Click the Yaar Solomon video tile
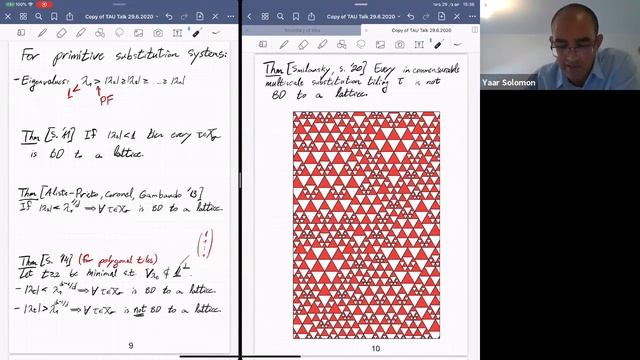Image resolution: width=640 pixels, height=360 pixels. (x=560, y=45)
